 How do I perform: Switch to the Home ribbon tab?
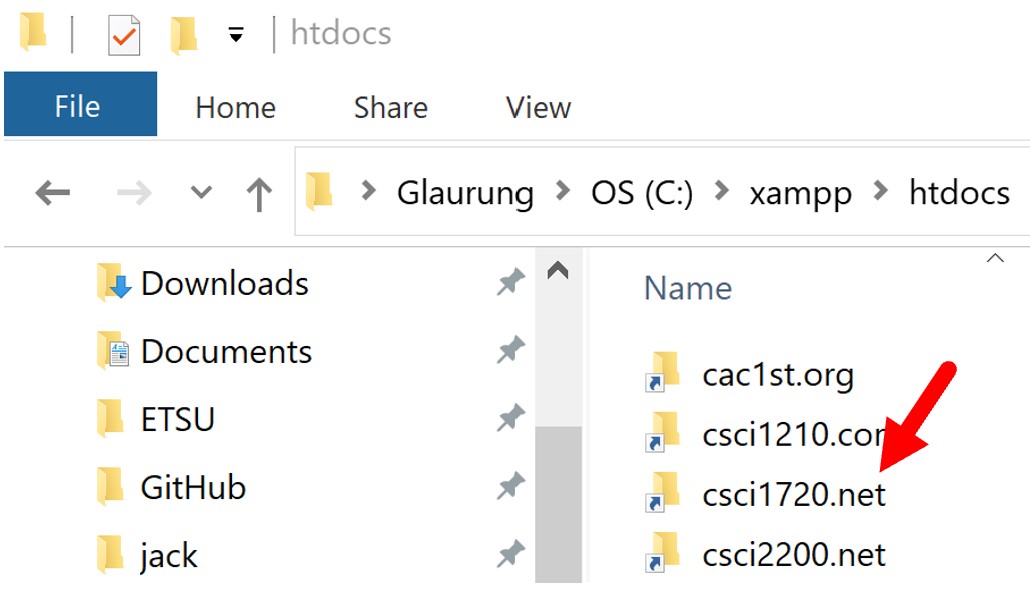point(235,107)
